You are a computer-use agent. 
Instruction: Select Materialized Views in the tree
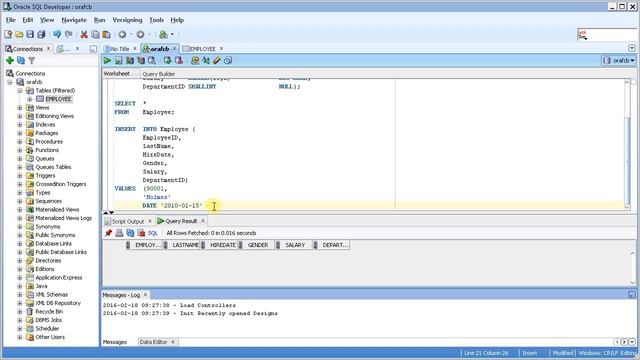click(57, 209)
